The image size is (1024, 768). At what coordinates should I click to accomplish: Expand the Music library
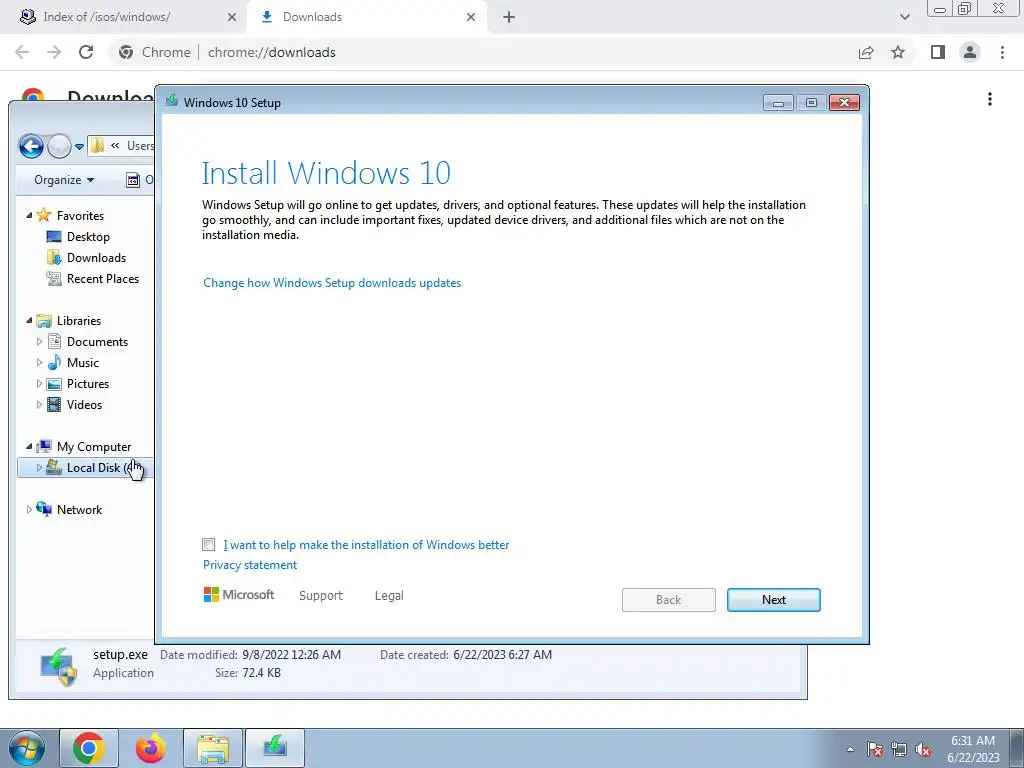[x=39, y=362]
